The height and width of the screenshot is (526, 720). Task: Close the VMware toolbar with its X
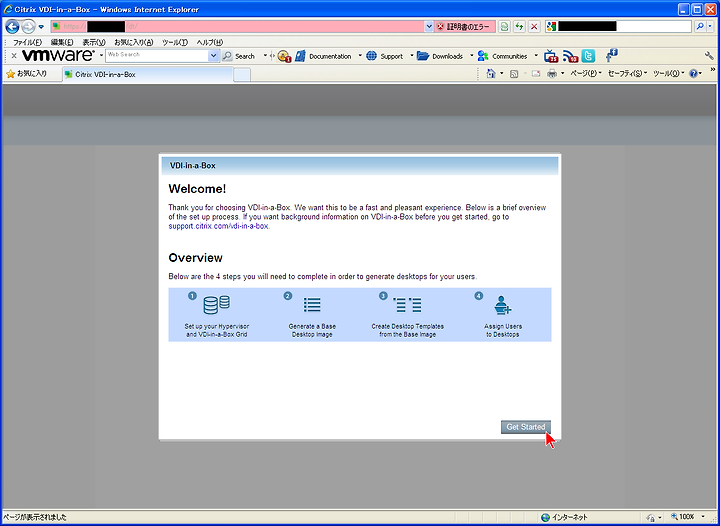pyautogui.click(x=14, y=56)
